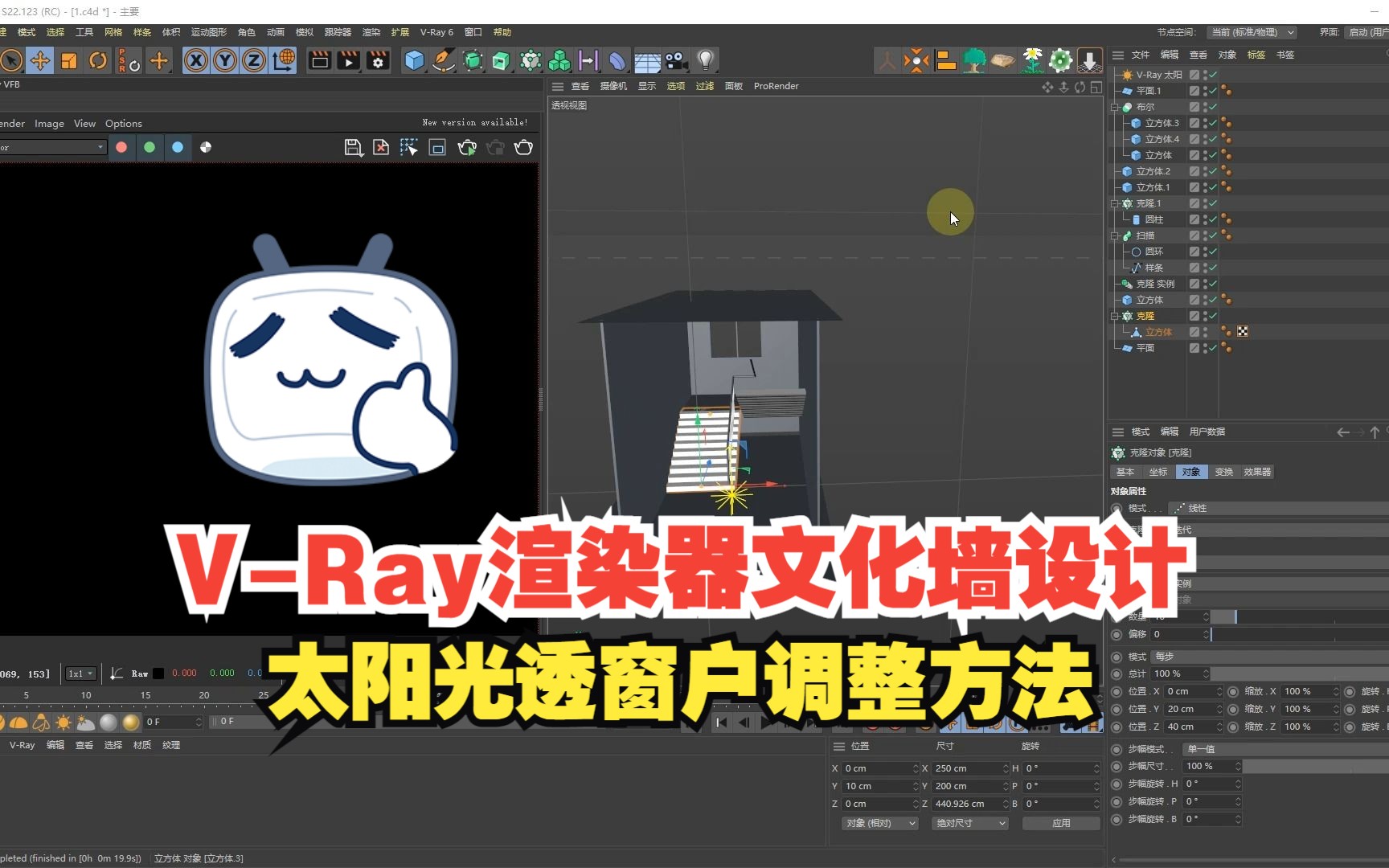Screen dimensions: 1389x868
Task: Open the V-Ray 6 menu
Action: pos(436,32)
